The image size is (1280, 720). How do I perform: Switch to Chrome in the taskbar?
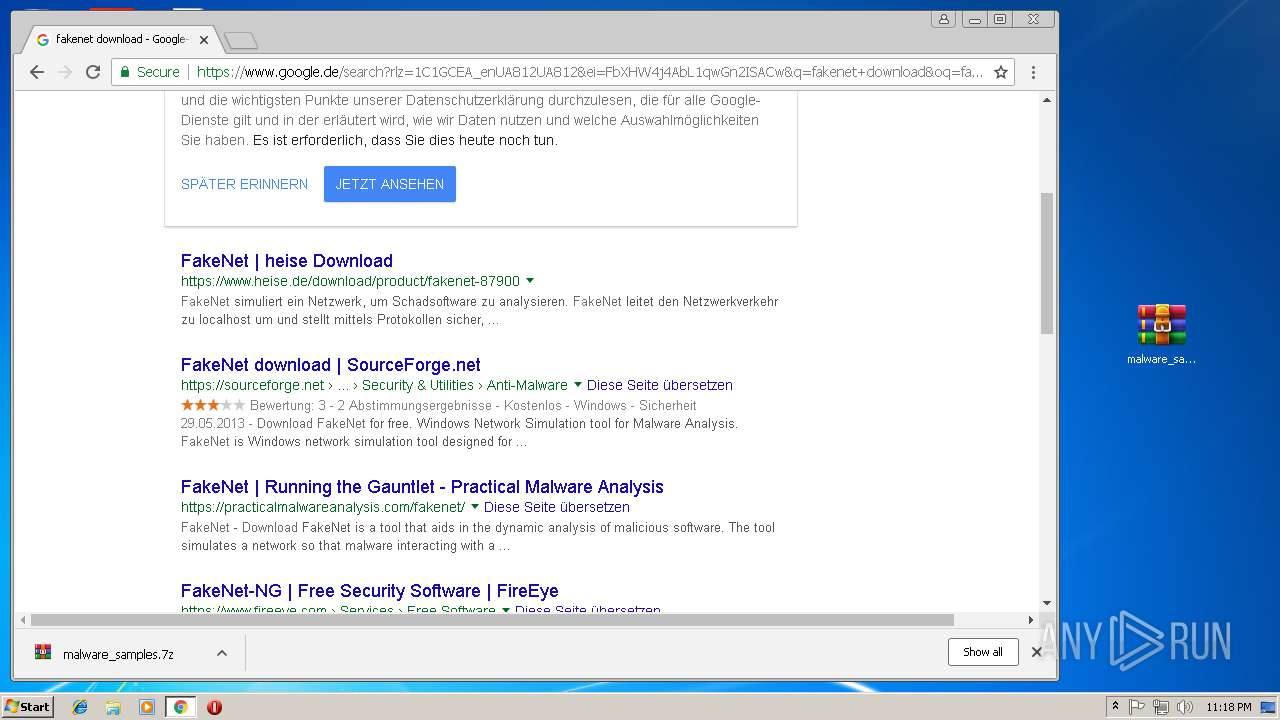[x=180, y=707]
